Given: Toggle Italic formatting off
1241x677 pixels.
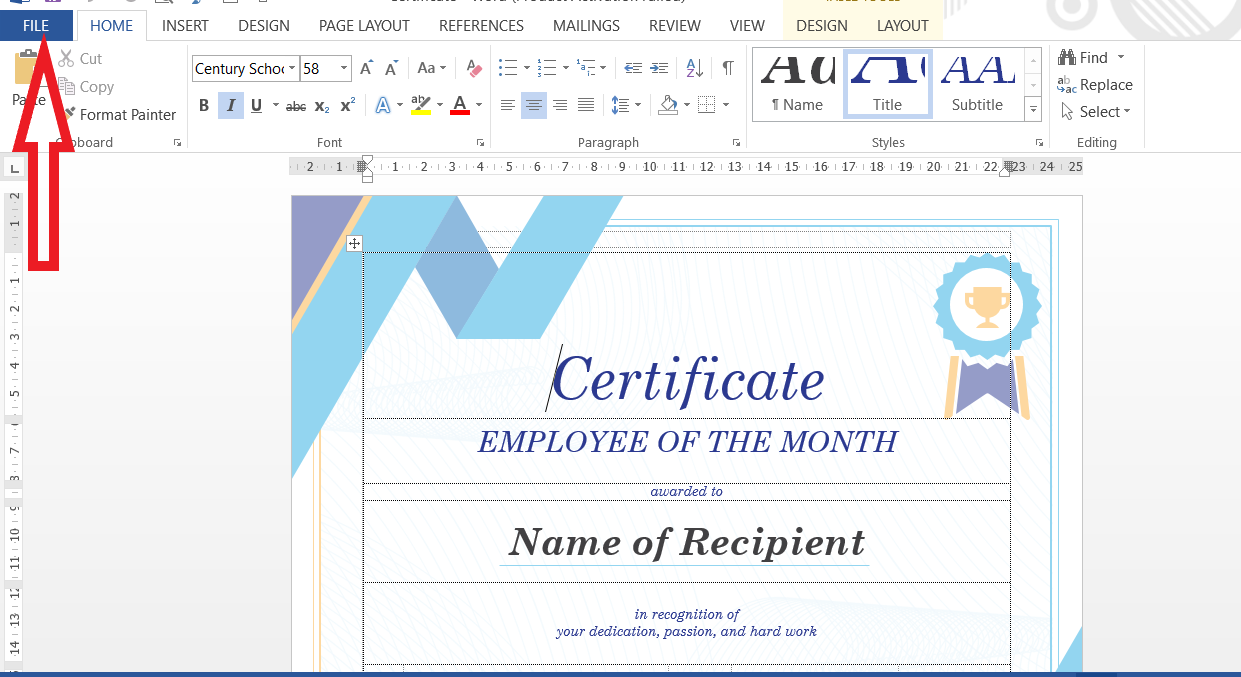Looking at the screenshot, I should coord(231,105).
